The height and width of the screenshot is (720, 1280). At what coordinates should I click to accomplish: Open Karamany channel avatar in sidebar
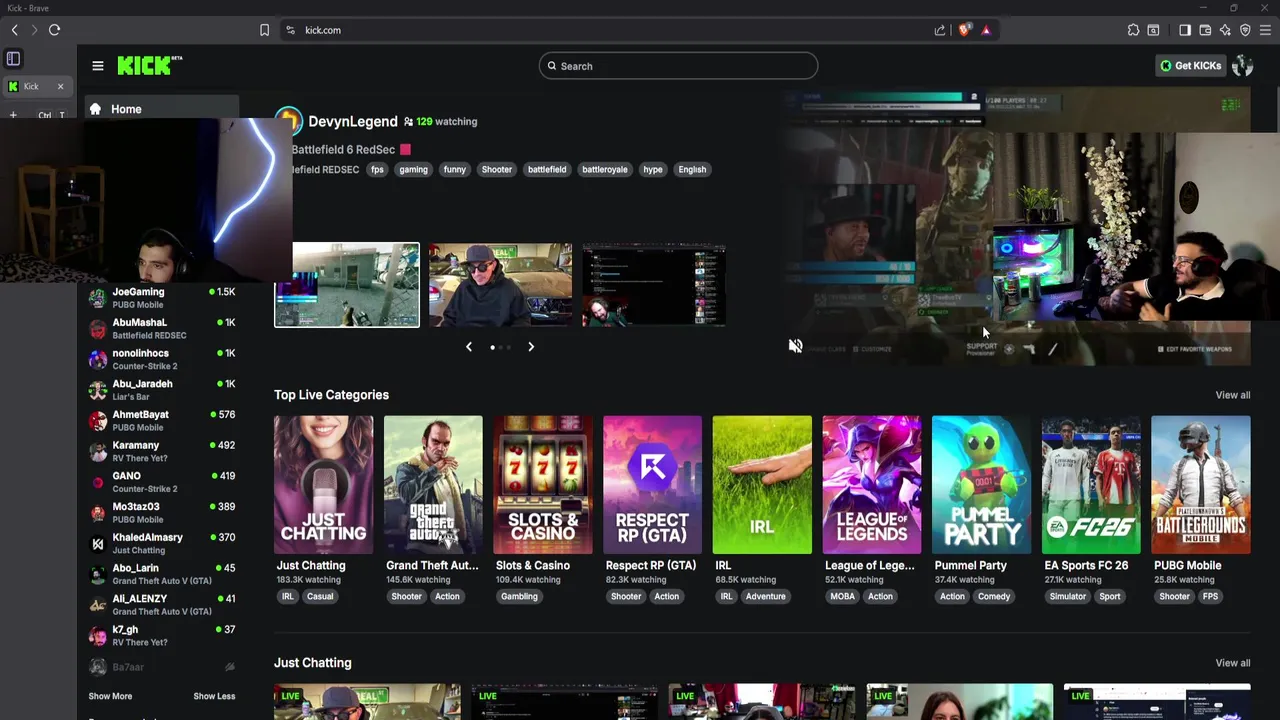click(97, 452)
